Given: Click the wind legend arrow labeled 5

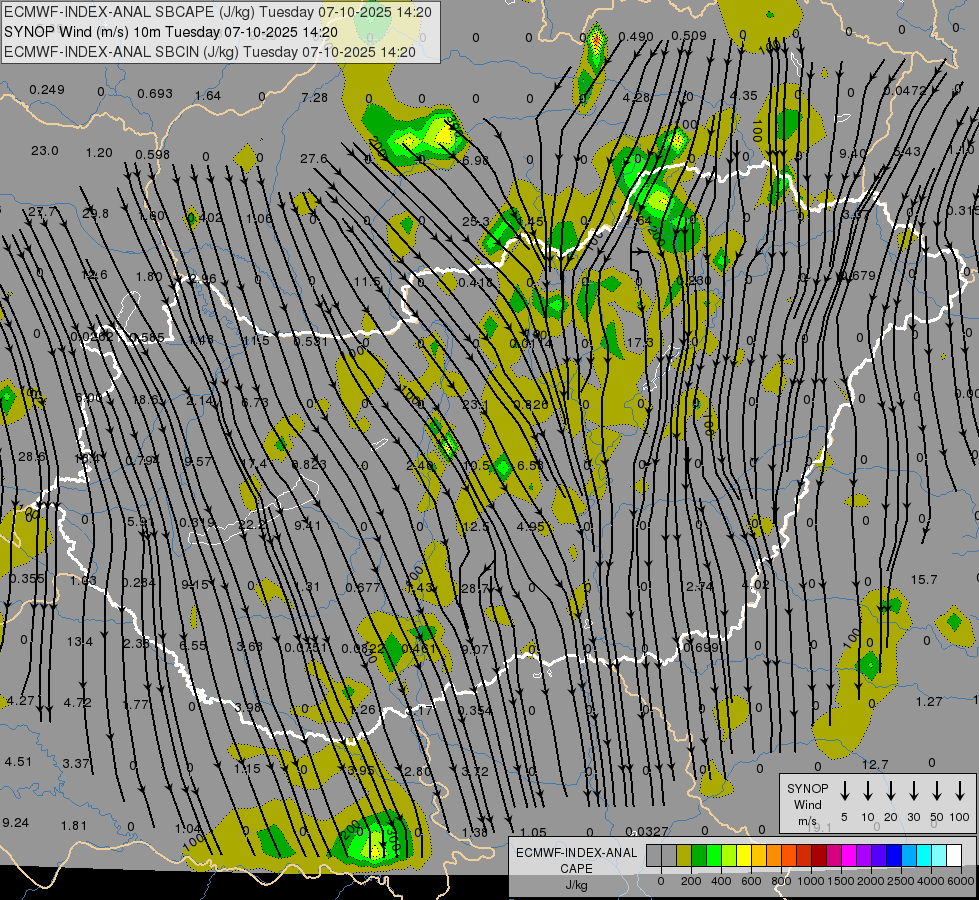Looking at the screenshot, I should tap(845, 791).
